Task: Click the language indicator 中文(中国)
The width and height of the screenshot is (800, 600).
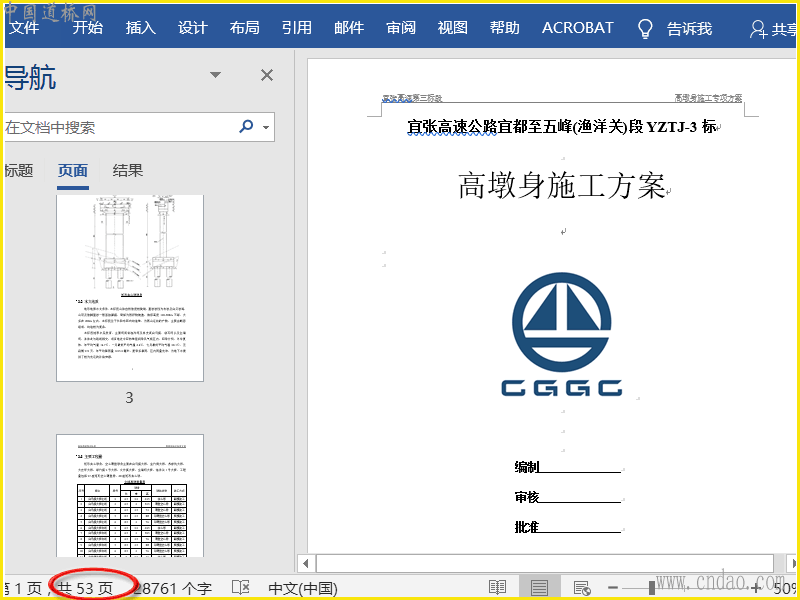Action: [303, 588]
